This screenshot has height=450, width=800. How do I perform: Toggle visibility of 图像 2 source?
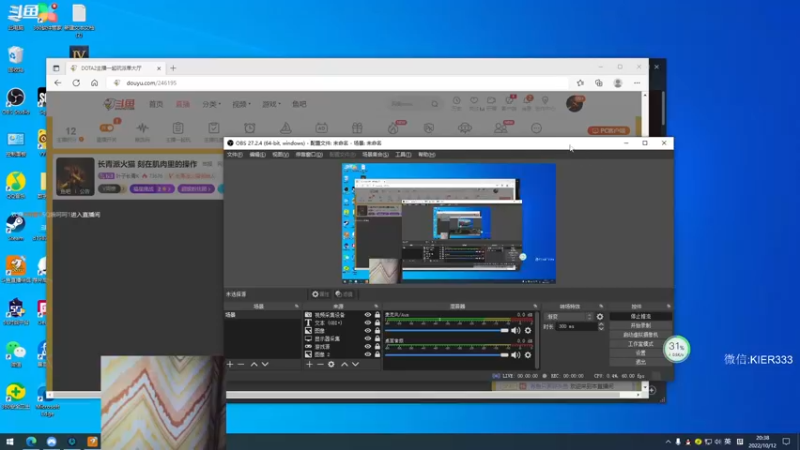coord(367,354)
